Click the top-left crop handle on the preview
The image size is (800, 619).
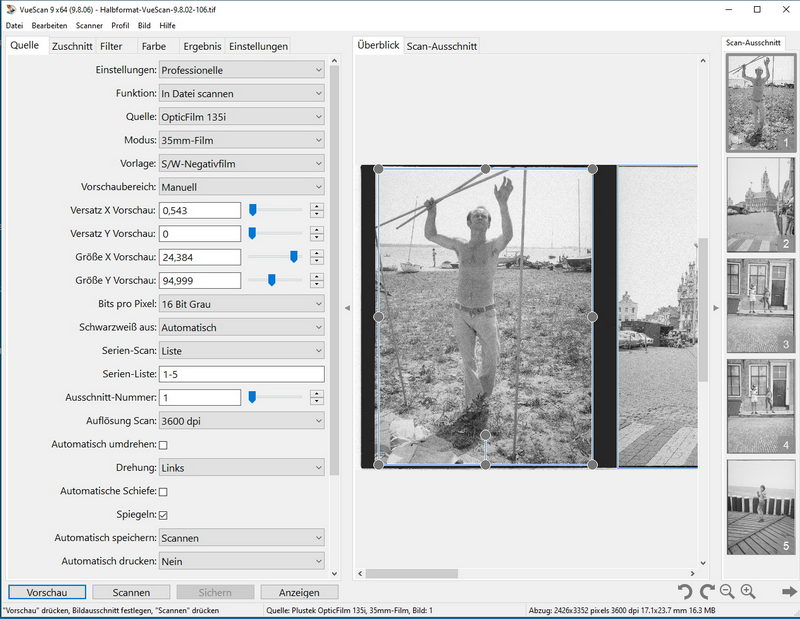378,169
